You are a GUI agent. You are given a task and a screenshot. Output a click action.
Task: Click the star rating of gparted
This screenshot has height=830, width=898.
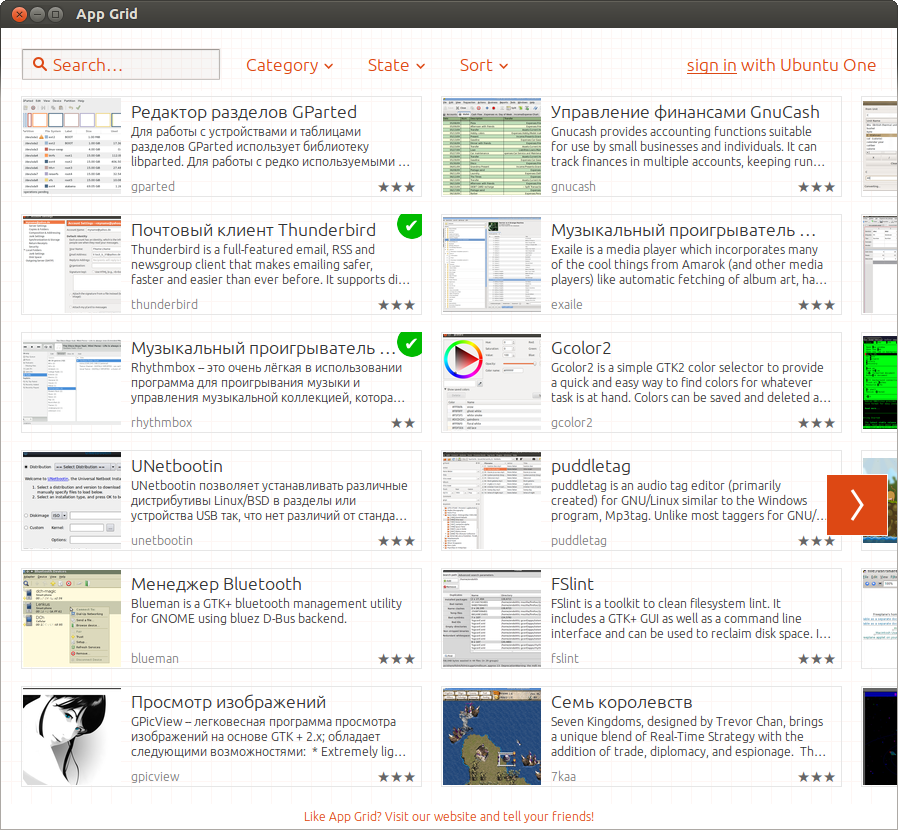(x=397, y=187)
